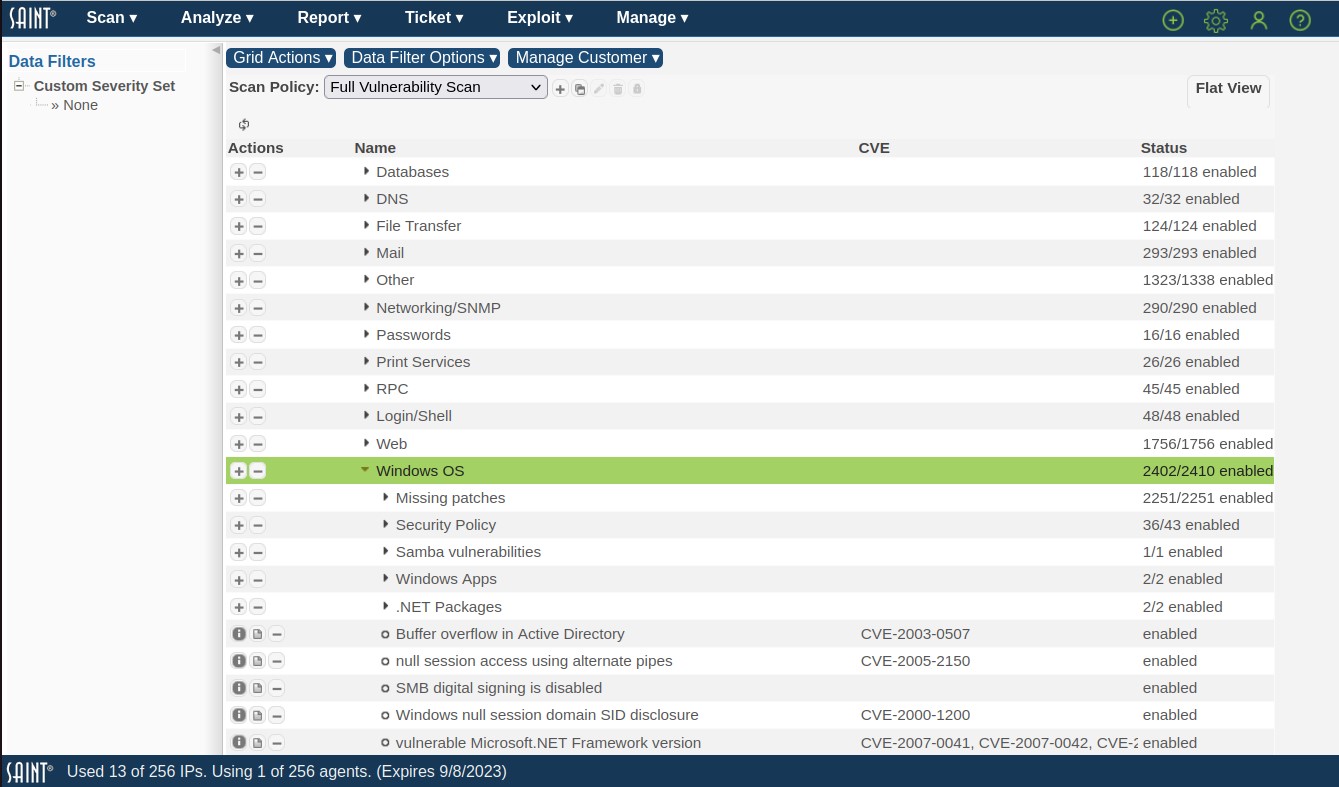Expand the Missing patches subcategory
Image resolution: width=1339 pixels, height=787 pixels.
[385, 497]
